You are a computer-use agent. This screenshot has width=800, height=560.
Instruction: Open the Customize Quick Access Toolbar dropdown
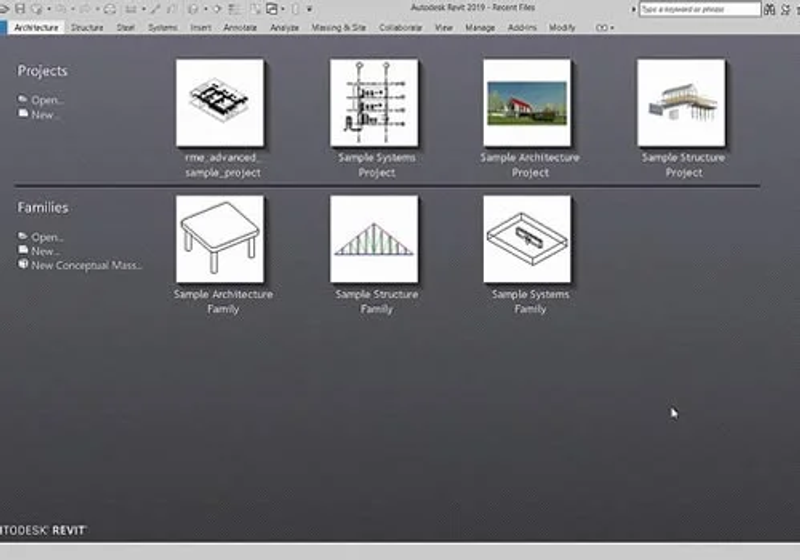pos(309,9)
